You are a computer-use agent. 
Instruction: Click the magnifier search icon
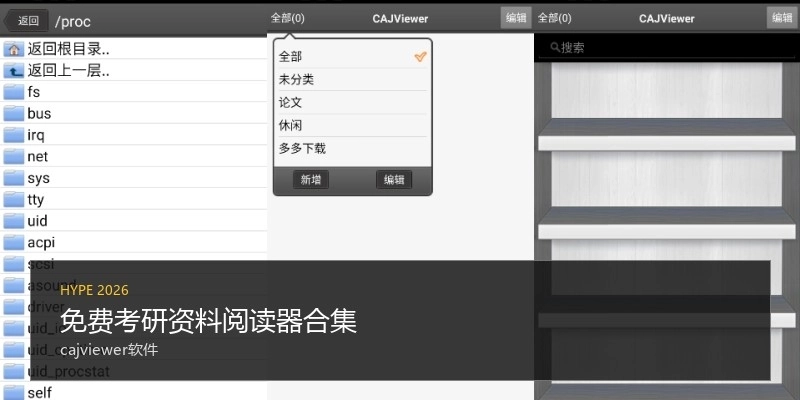click(555, 47)
